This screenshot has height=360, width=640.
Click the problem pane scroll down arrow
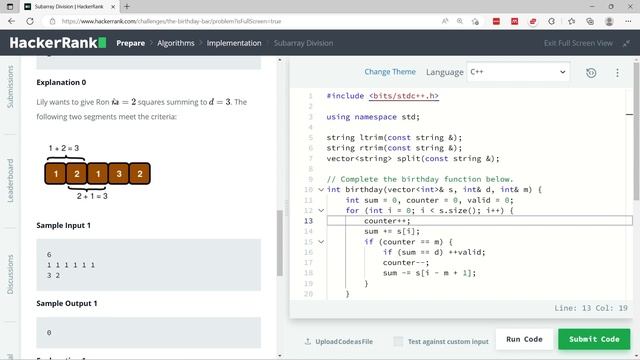pyautogui.click(x=280, y=356)
